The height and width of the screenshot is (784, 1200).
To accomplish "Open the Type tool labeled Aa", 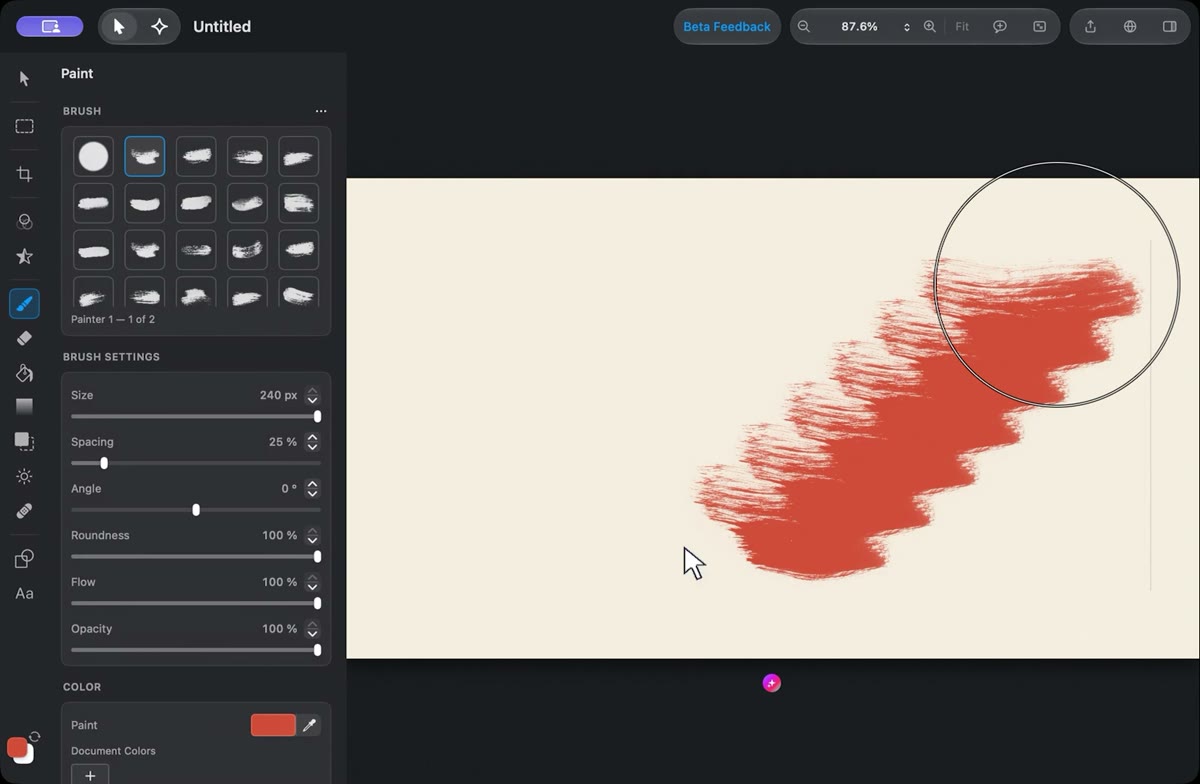I will [24, 593].
